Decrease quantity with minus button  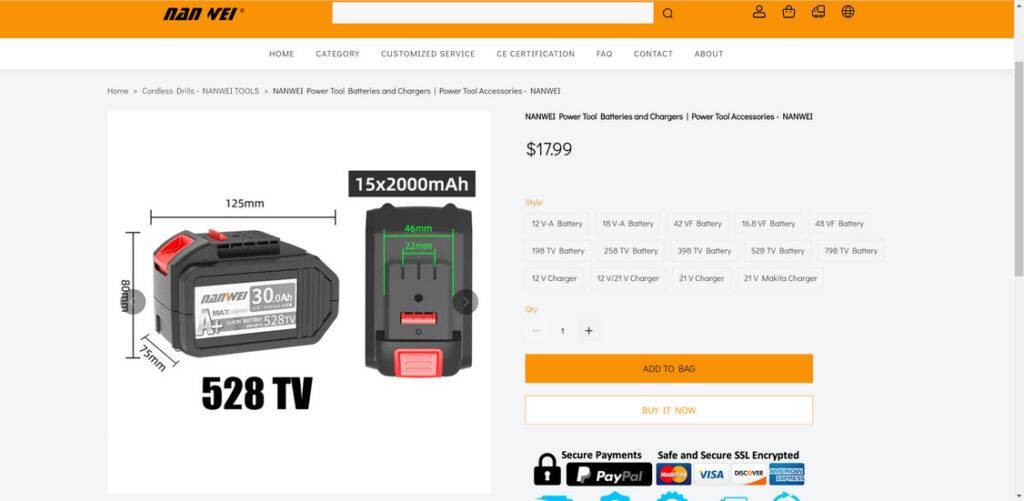tap(536, 331)
